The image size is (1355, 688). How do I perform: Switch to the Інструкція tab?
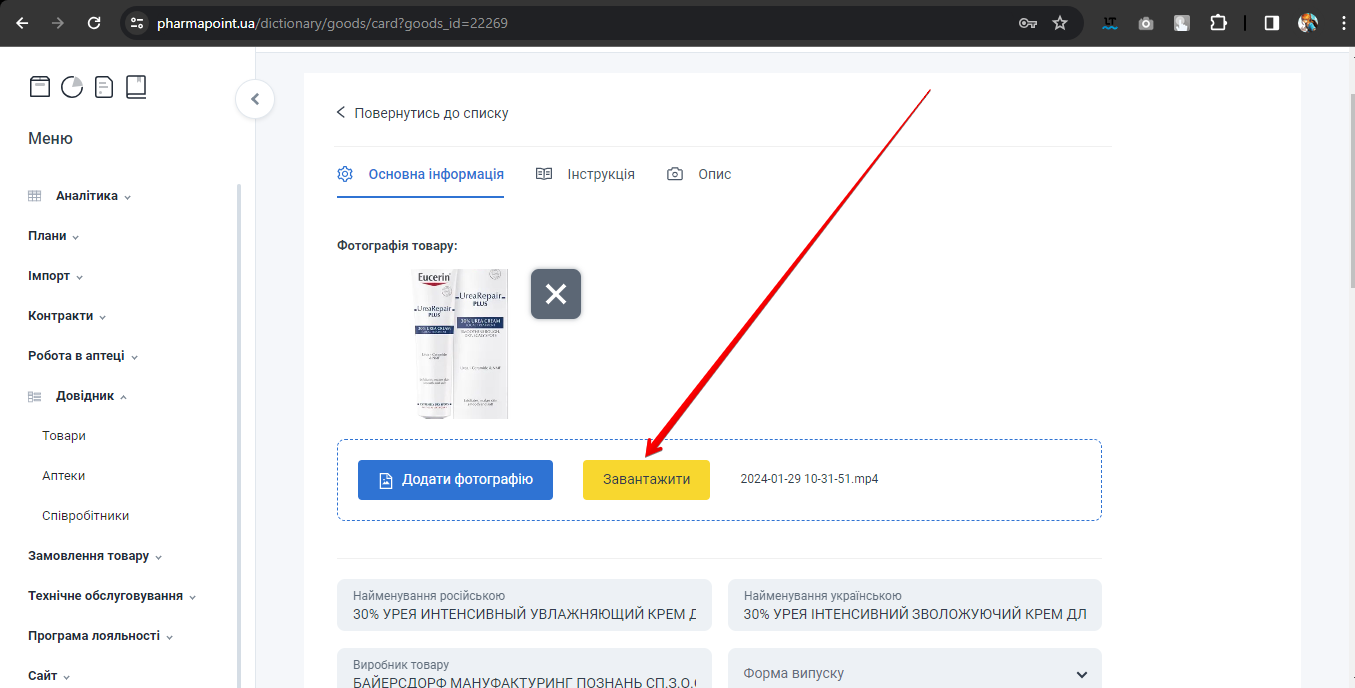[x=586, y=174]
